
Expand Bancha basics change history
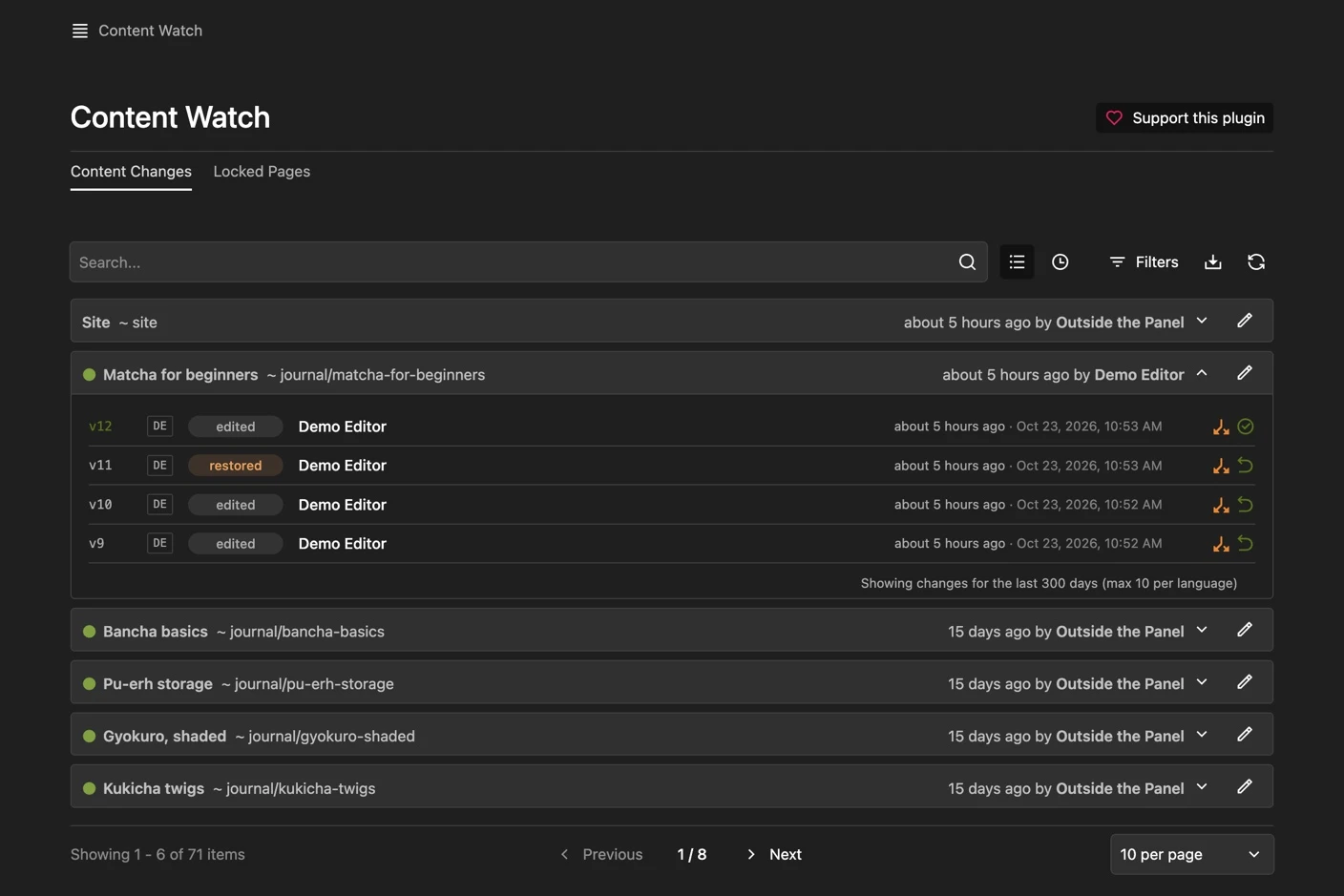tap(1202, 631)
